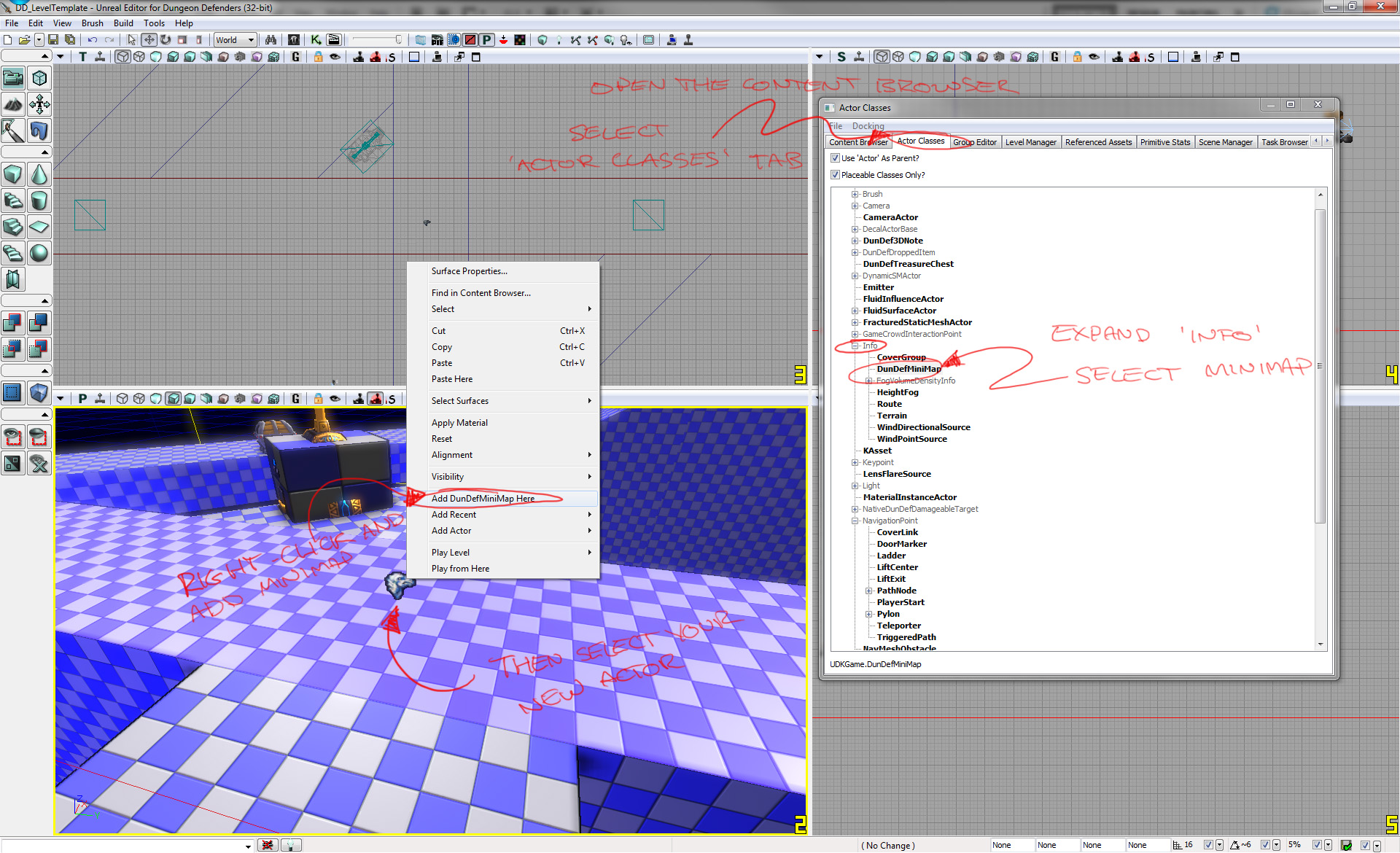Select the Camera mode tool
Viewport: 1400px width, 853px height.
tap(13, 78)
